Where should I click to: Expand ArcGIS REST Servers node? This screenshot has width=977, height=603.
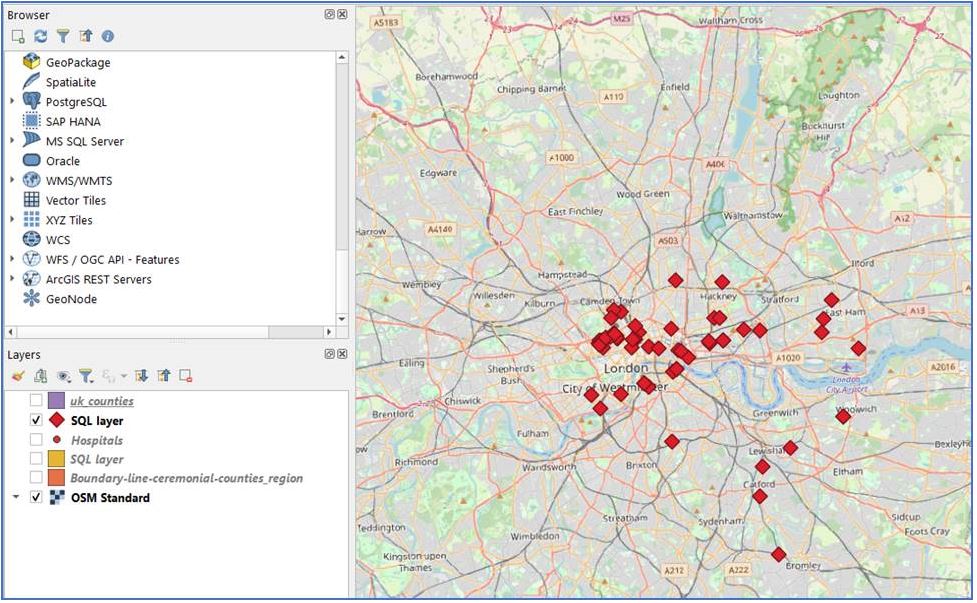[12, 278]
